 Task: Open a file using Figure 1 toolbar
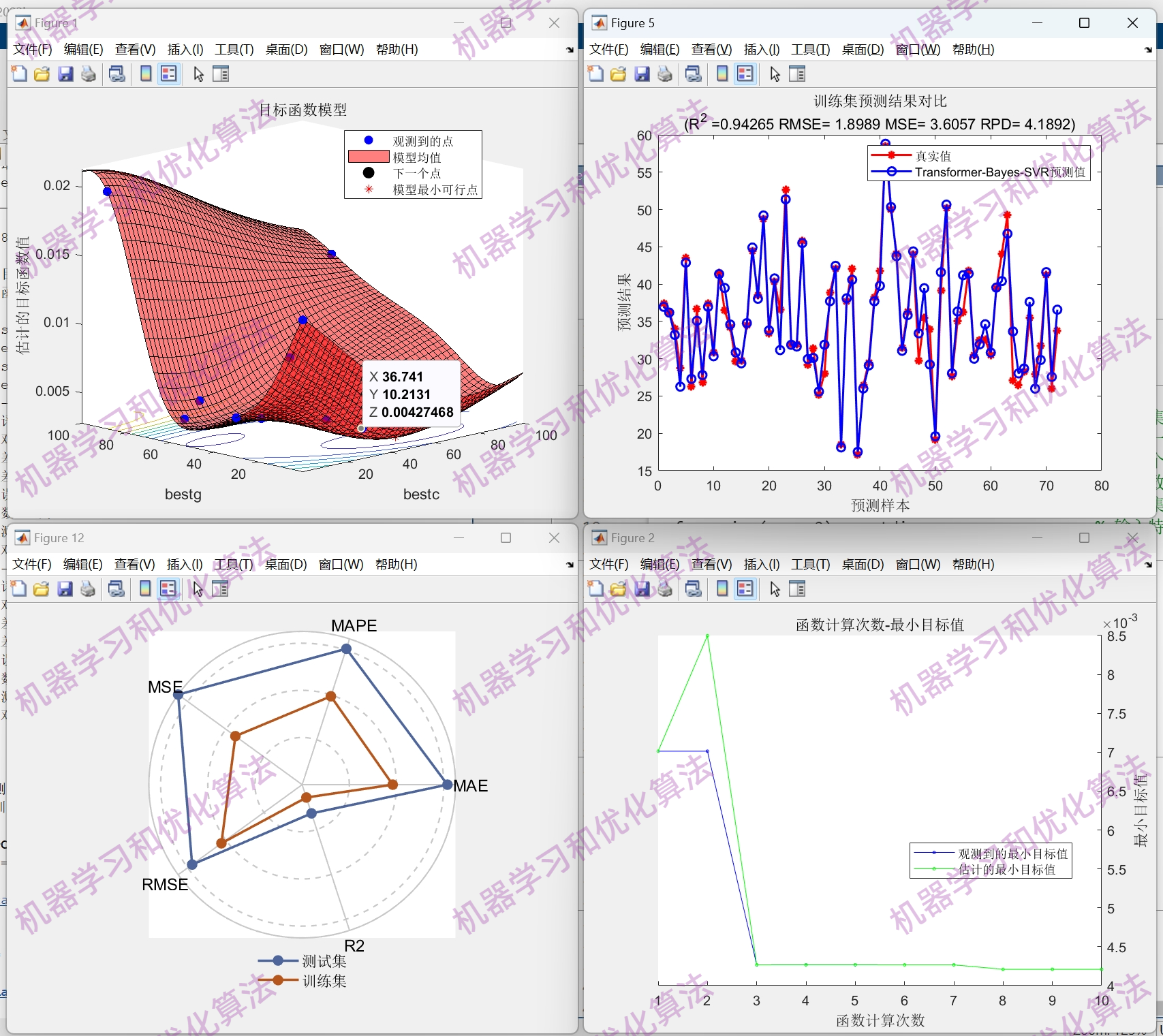42,74
